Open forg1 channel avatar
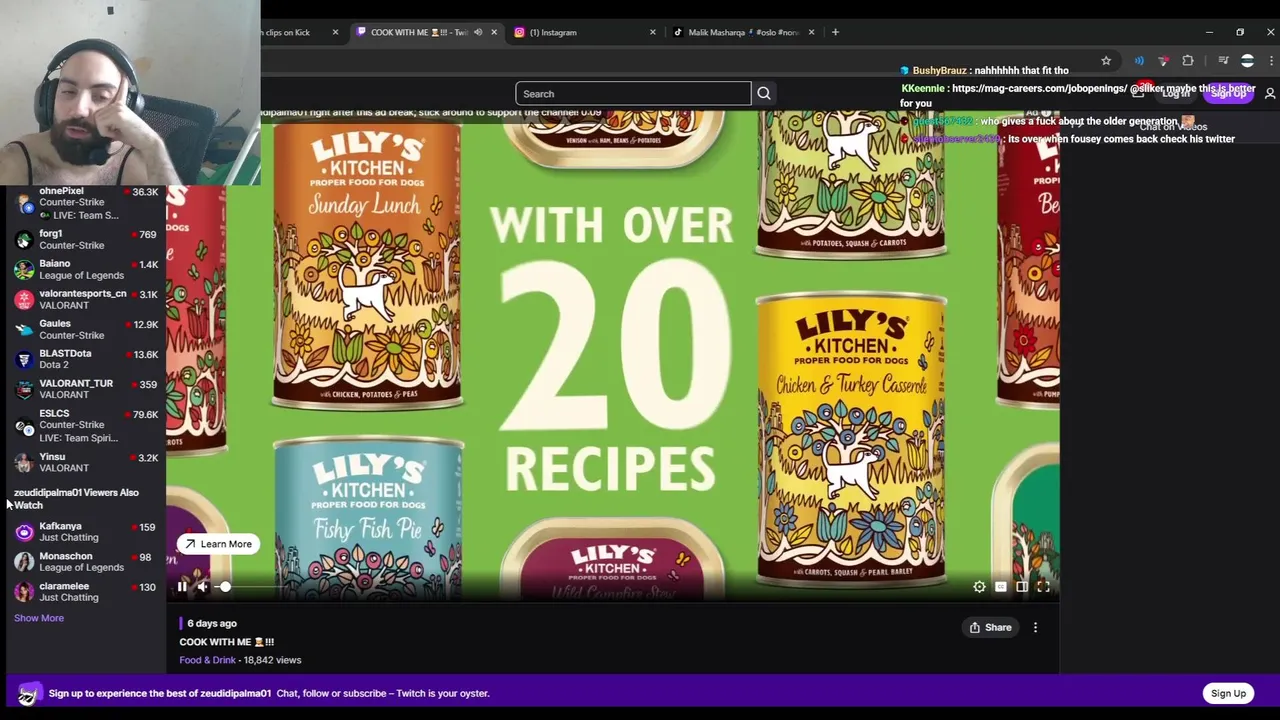Viewport: 1280px width, 720px height. tap(24, 240)
